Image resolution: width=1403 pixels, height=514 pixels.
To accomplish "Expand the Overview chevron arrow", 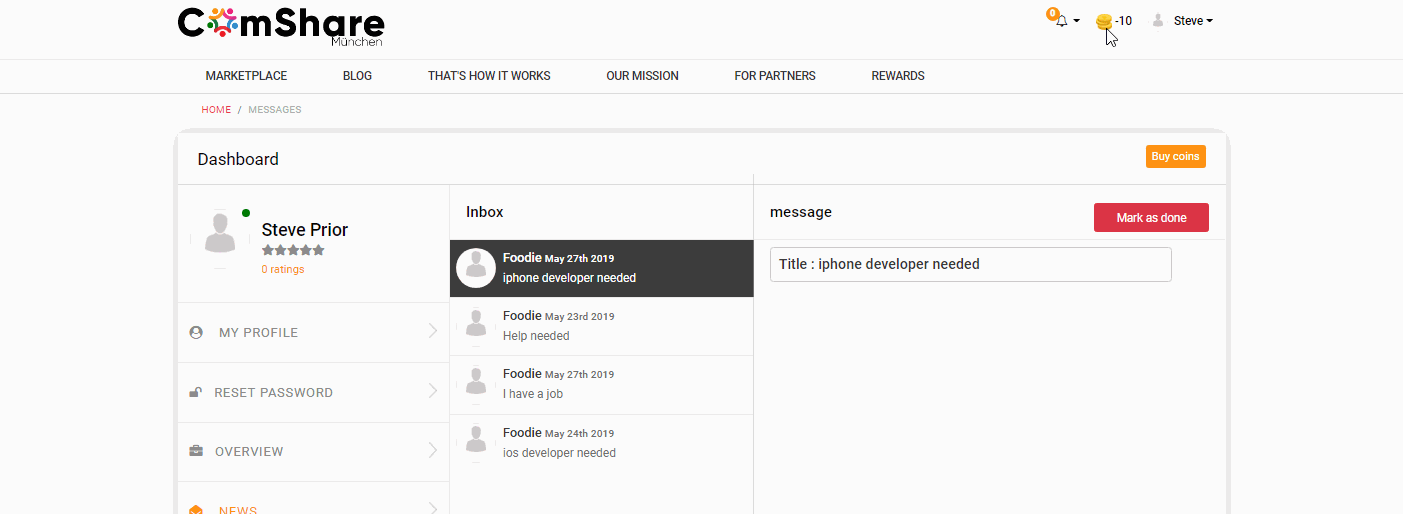I will tap(433, 451).
